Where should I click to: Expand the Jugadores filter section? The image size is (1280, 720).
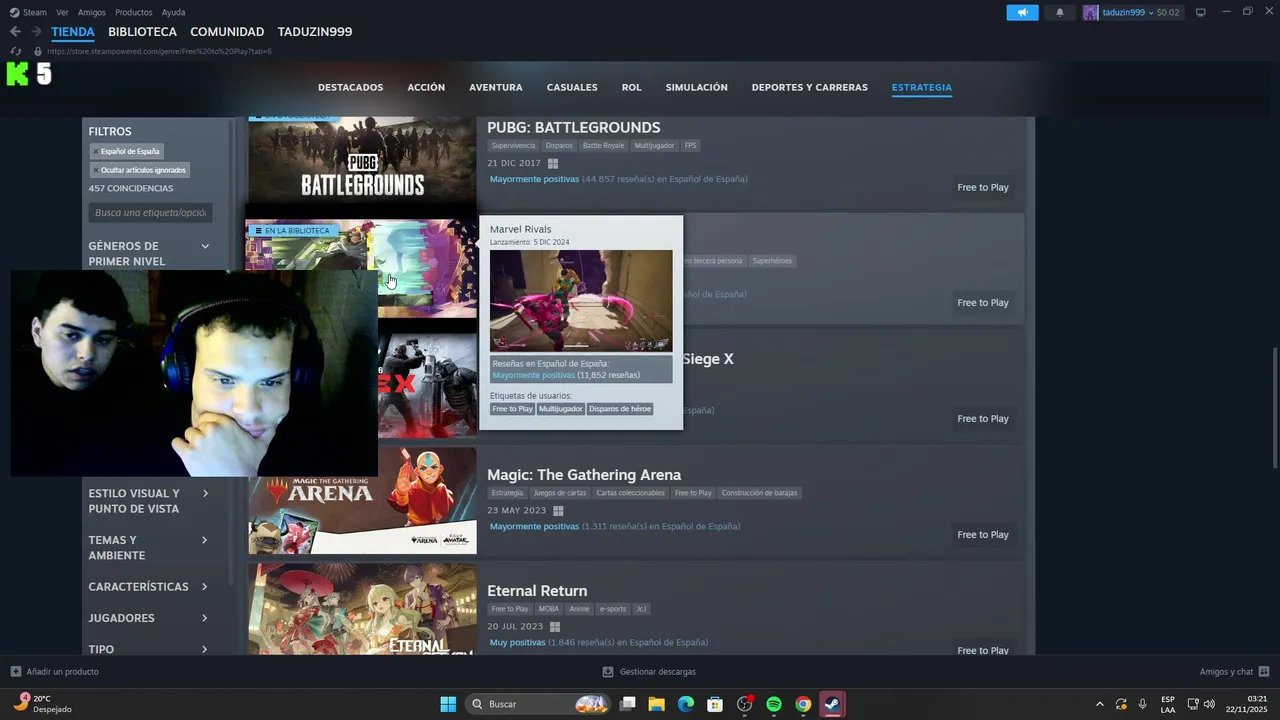205,618
